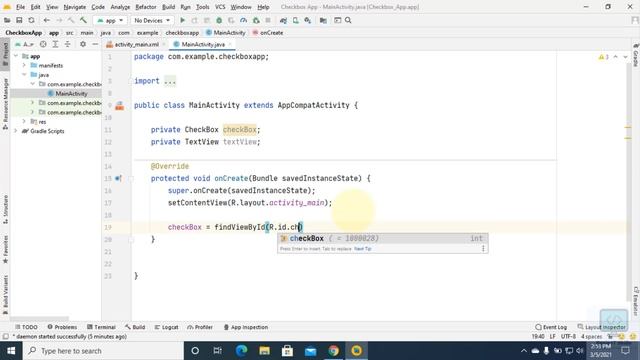
Task: Click the green Debug bug icon
Action: click(x=219, y=20)
